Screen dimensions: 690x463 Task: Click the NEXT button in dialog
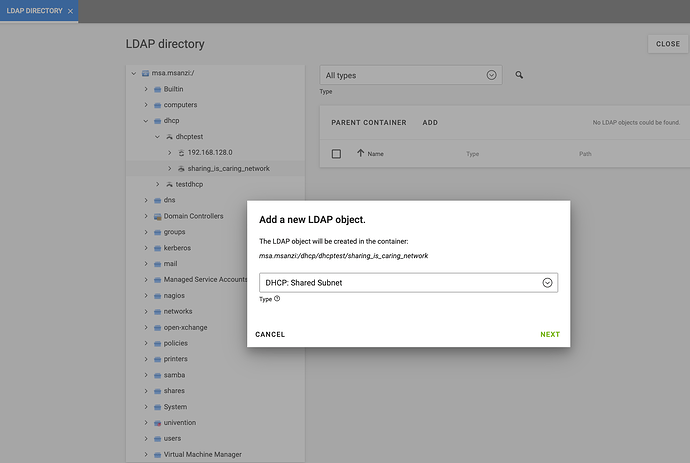[549, 334]
